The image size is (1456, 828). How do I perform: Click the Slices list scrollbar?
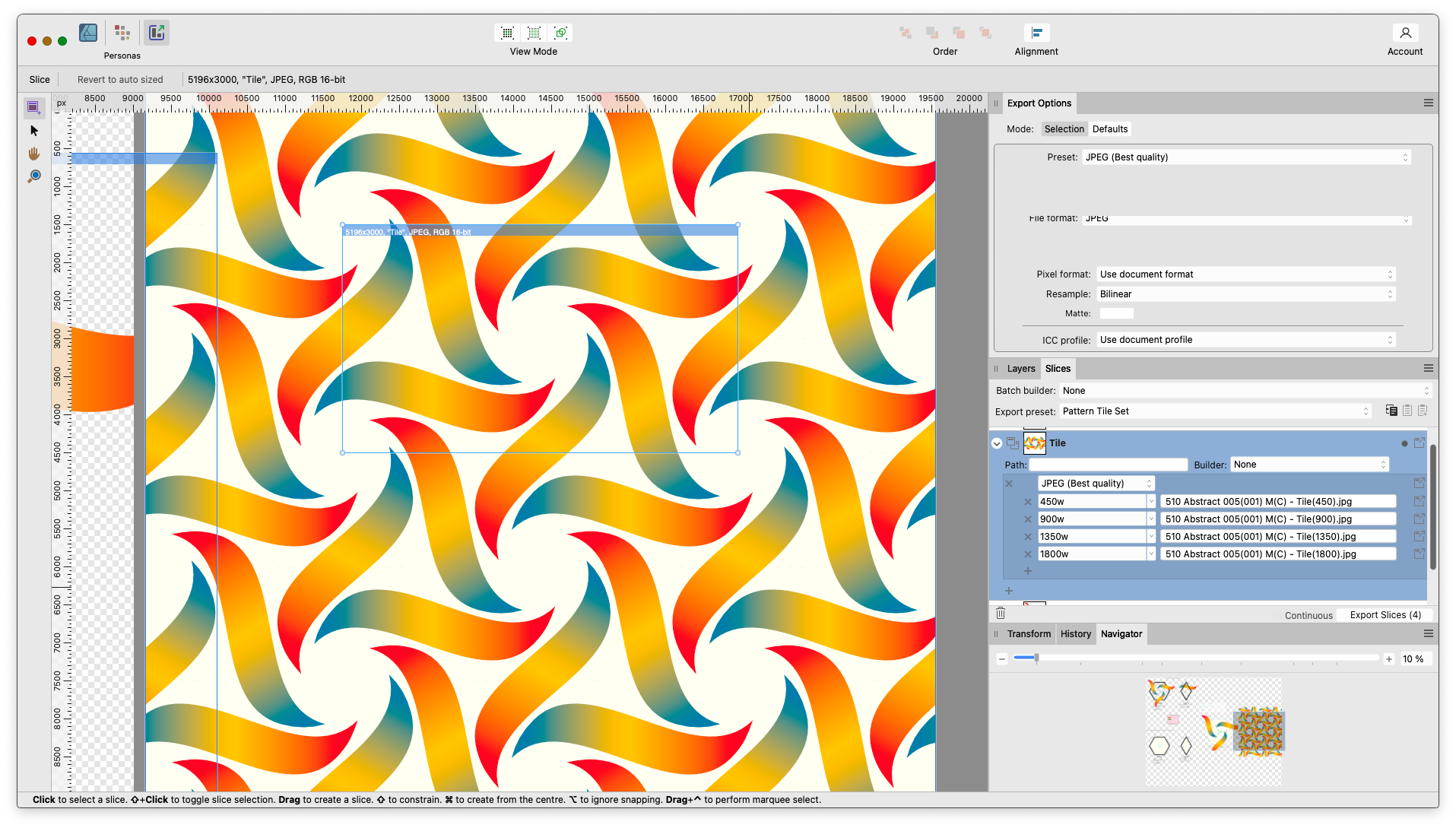pos(1433,507)
